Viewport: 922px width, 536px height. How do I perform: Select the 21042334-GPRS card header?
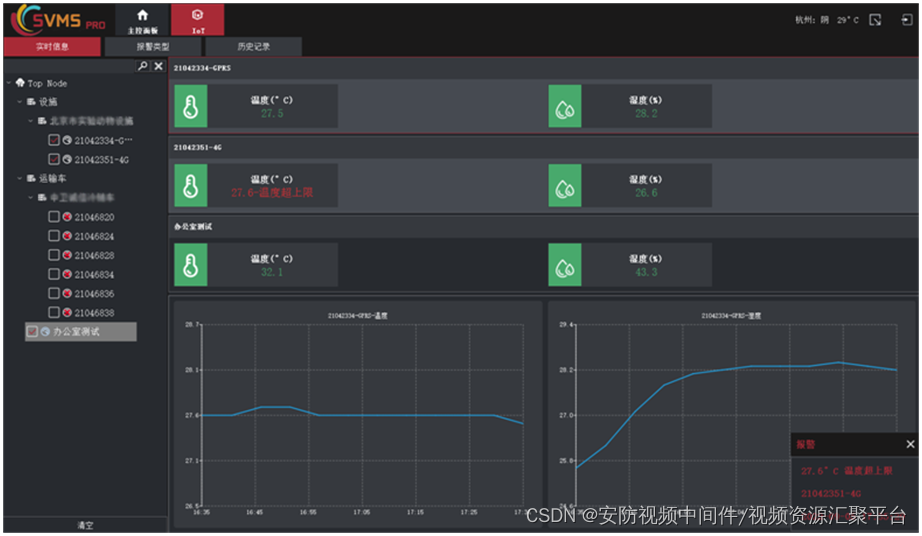[543, 68]
